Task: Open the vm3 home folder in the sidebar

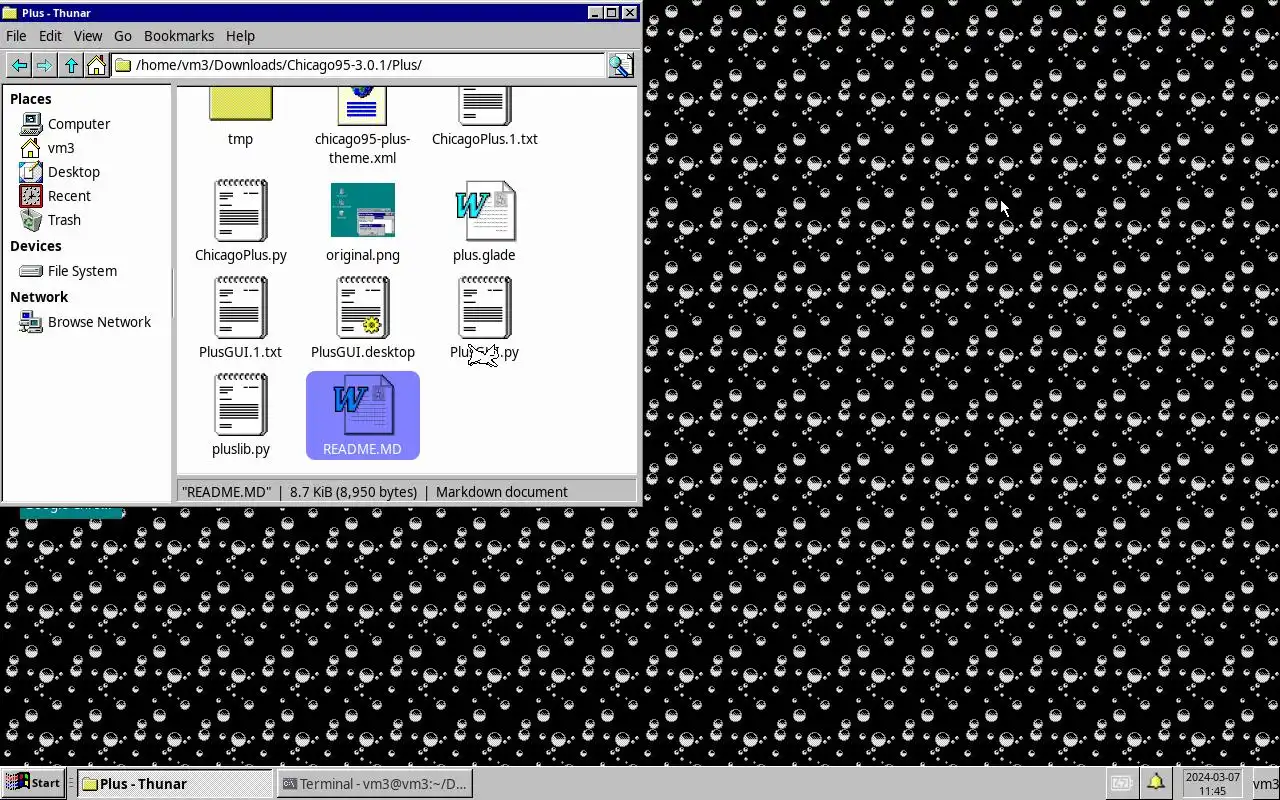Action: click(61, 148)
